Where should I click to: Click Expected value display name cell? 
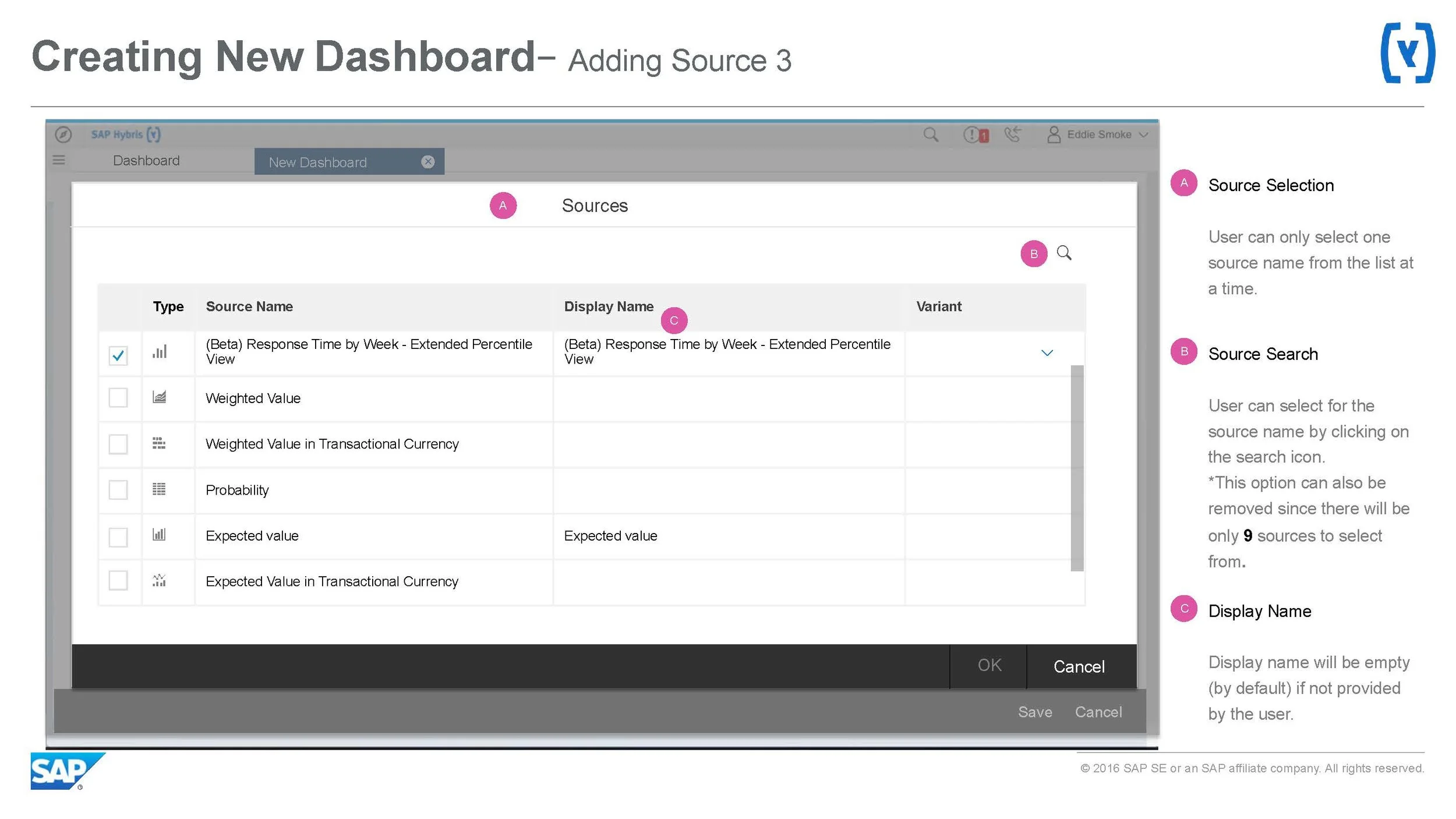point(729,536)
